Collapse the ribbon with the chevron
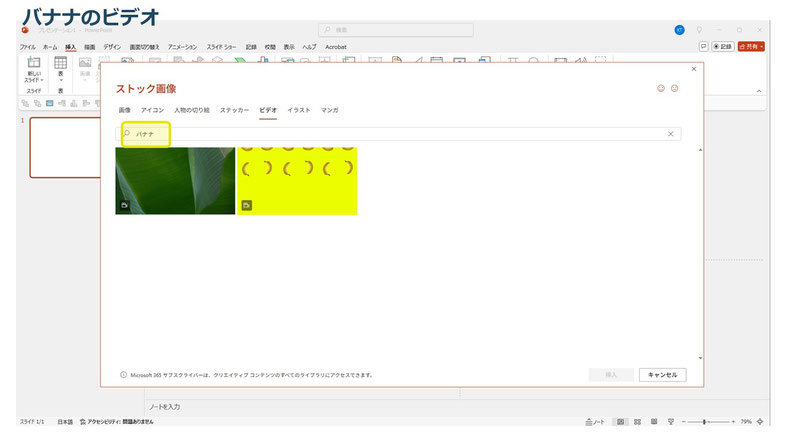This screenshot has height=442, width=785. click(759, 91)
